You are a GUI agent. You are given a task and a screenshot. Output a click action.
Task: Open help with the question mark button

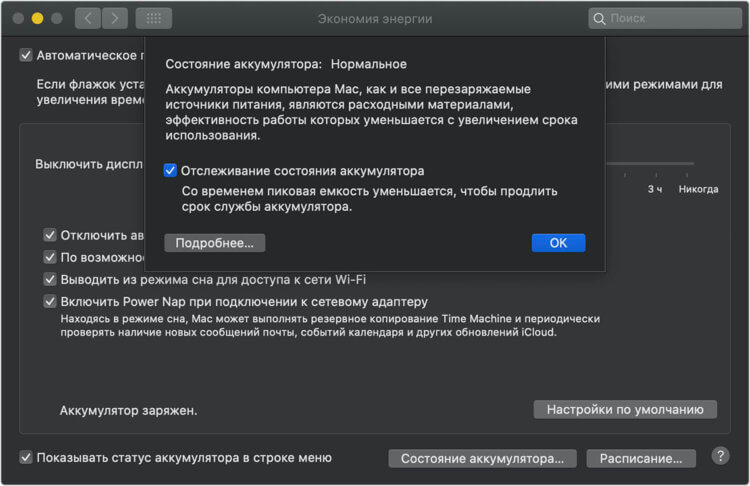720,456
